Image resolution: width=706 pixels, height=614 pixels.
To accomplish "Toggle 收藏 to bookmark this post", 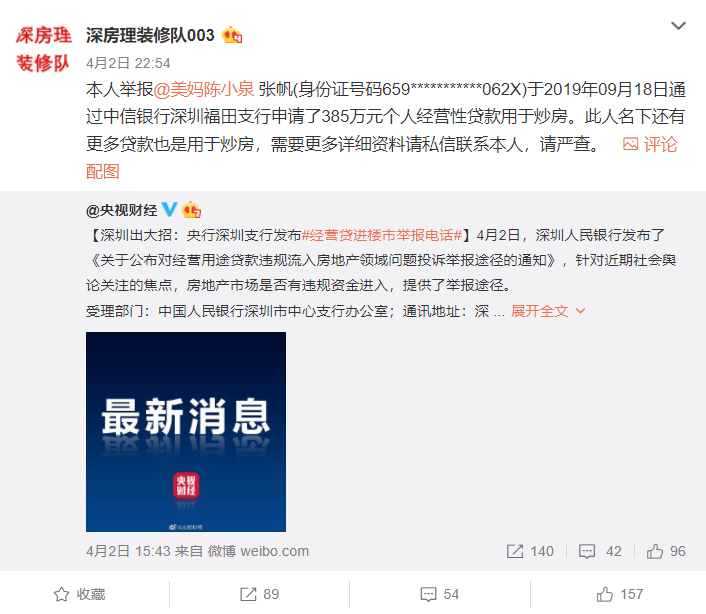I will point(79,594).
